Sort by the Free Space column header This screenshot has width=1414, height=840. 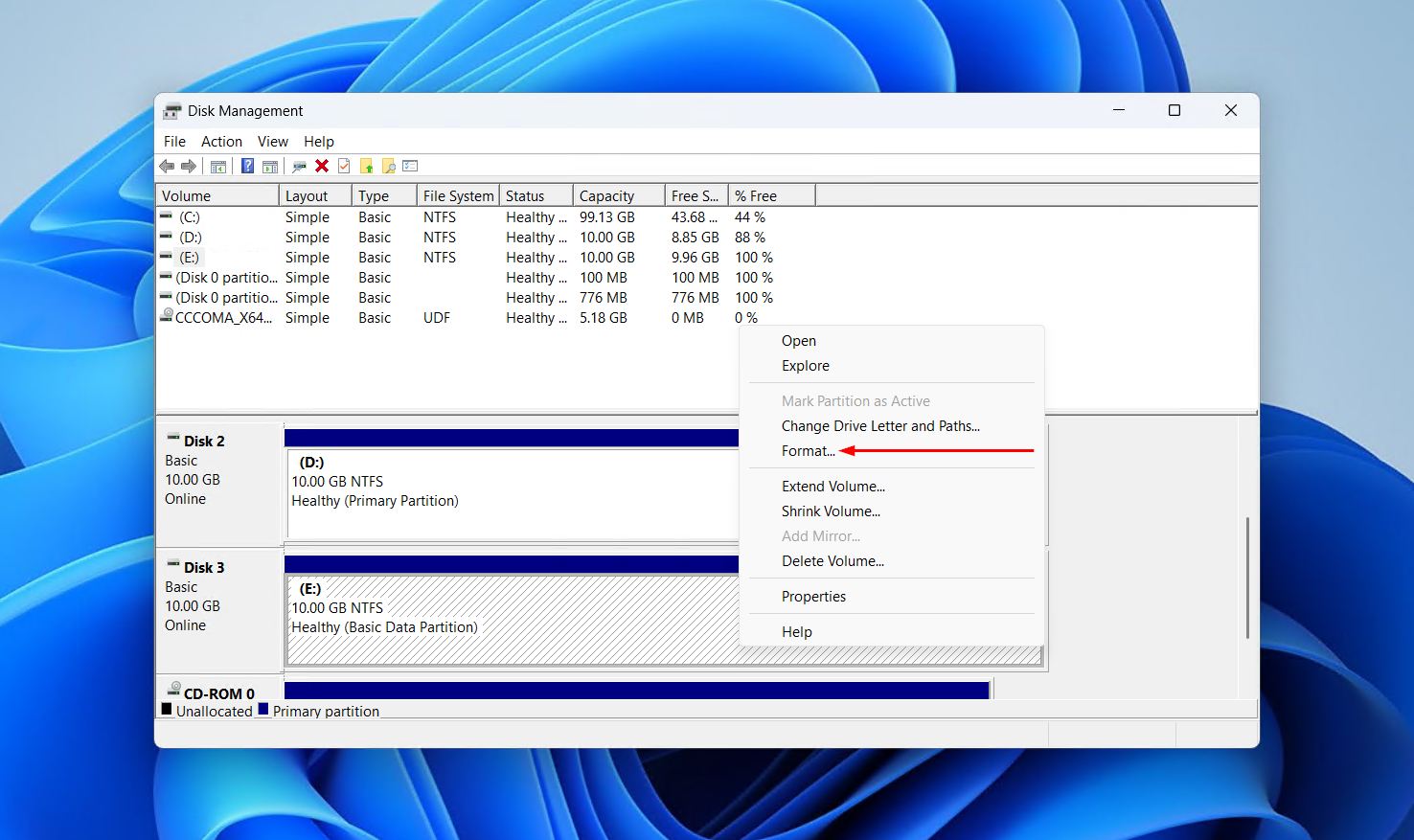click(696, 195)
